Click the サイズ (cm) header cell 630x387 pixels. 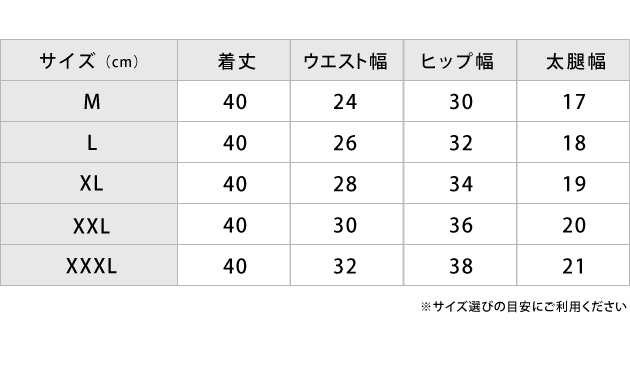(89, 60)
